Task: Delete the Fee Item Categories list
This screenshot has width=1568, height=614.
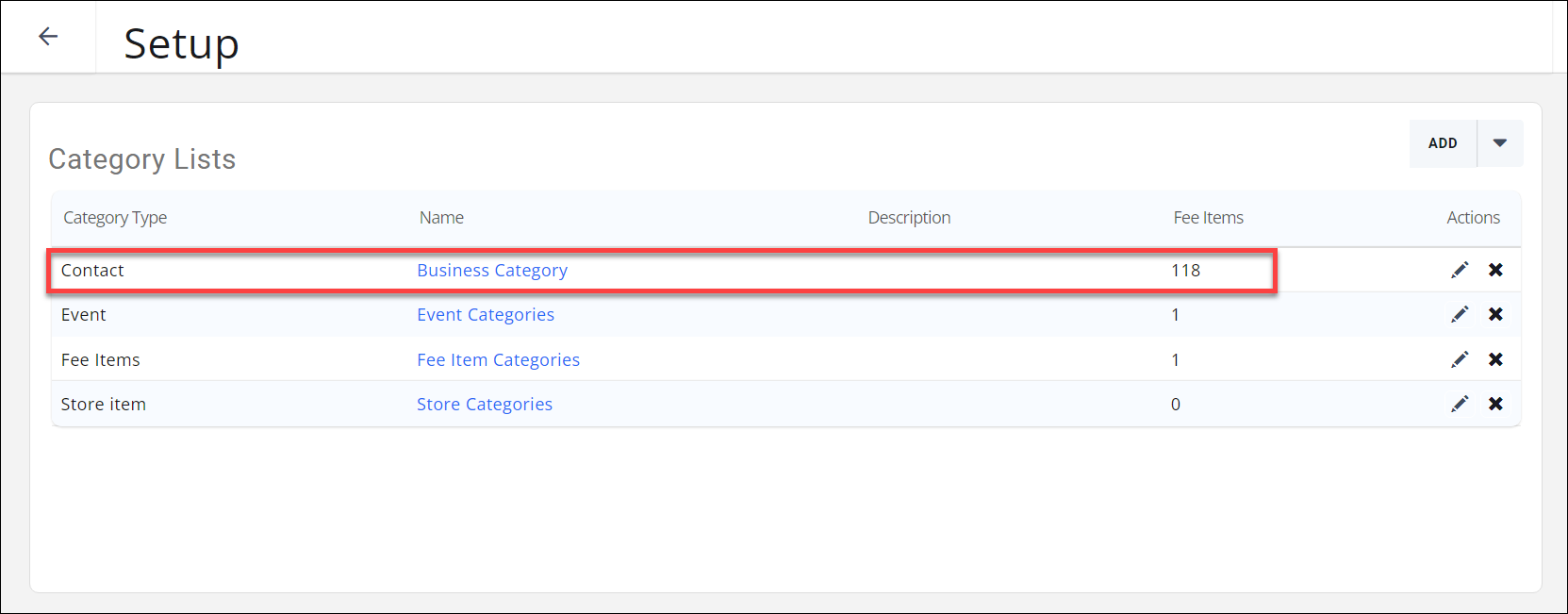Action: [x=1495, y=359]
